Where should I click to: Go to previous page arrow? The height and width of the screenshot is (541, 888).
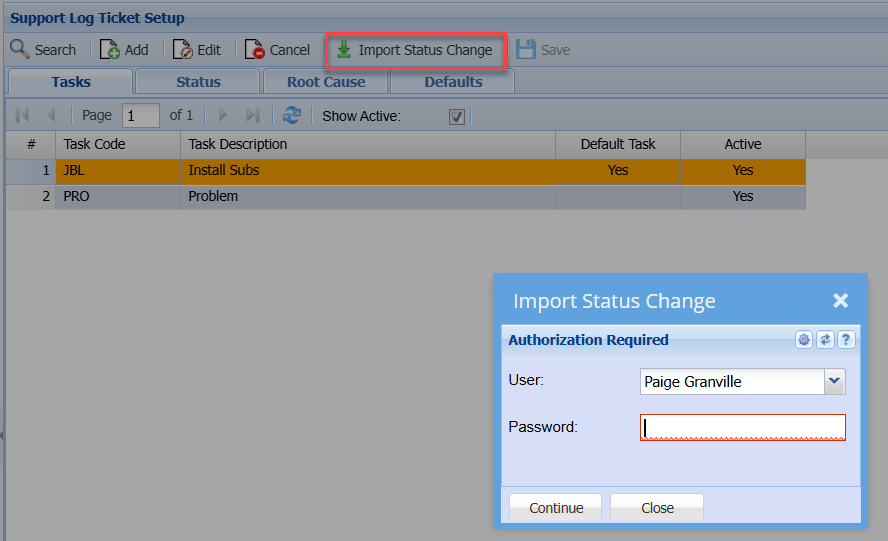click(51, 116)
